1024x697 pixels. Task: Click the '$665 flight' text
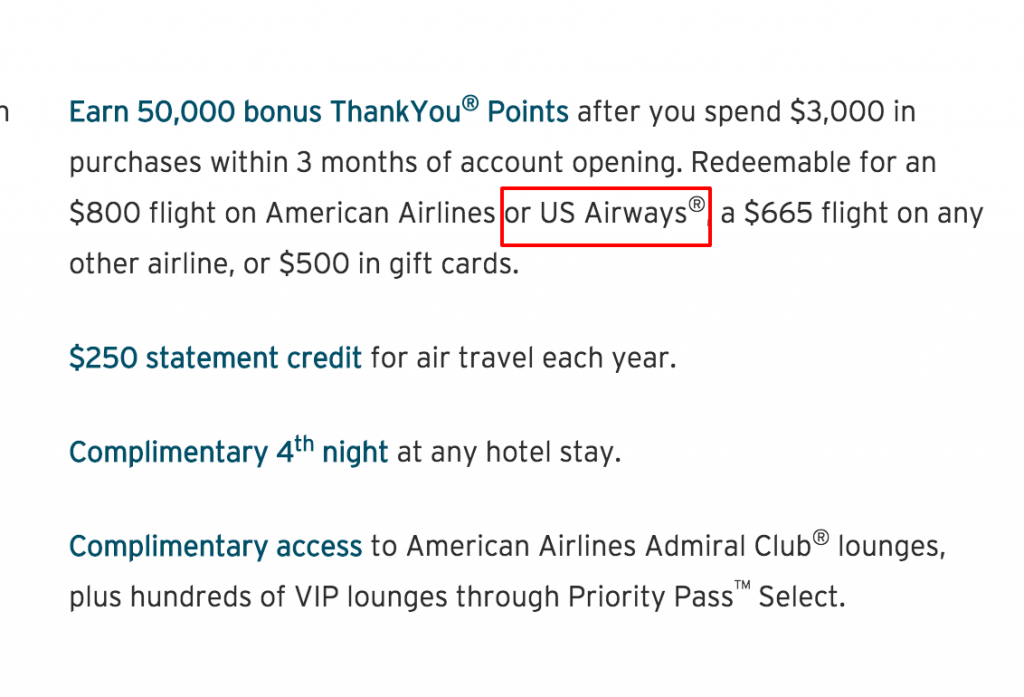pos(816,213)
